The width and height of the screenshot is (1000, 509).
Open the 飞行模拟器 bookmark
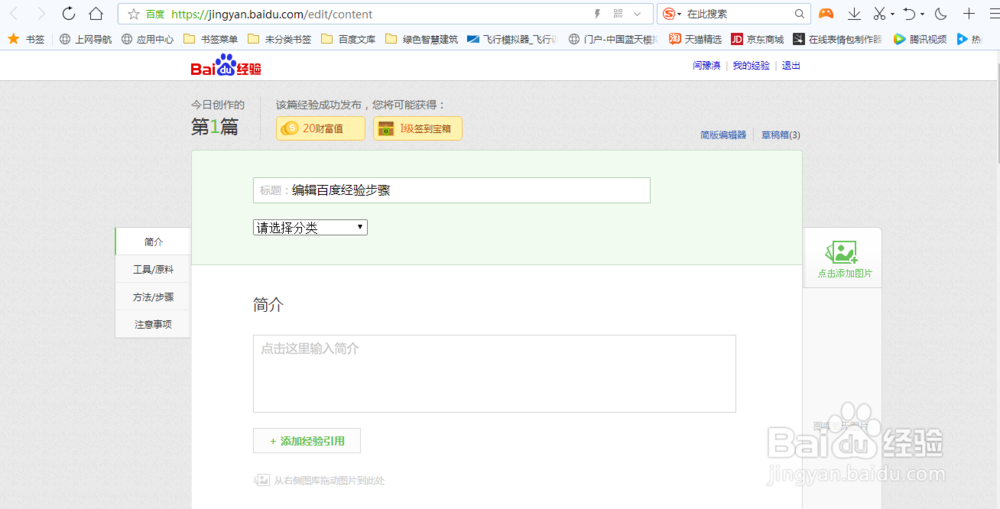point(512,39)
